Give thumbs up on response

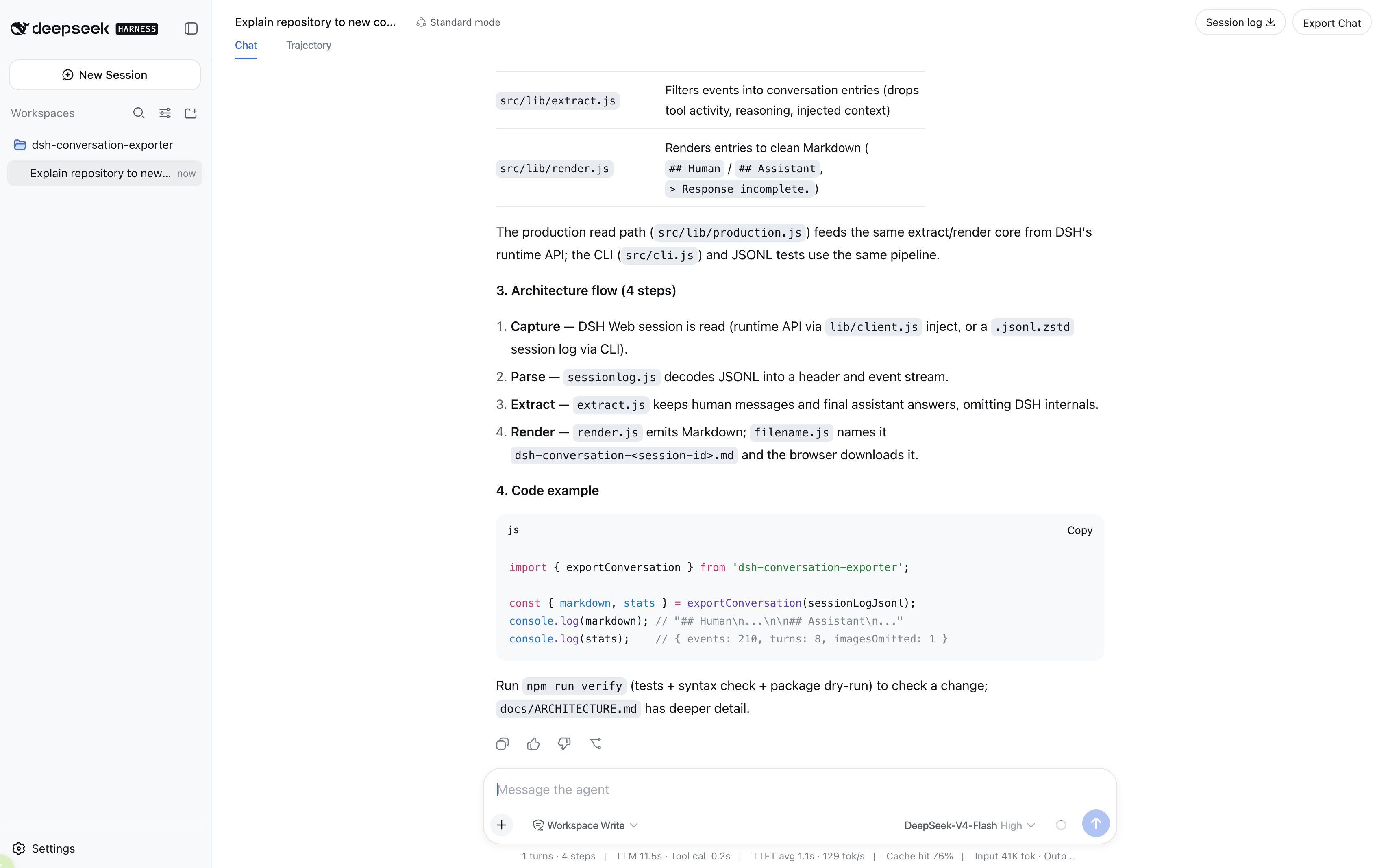click(x=533, y=743)
